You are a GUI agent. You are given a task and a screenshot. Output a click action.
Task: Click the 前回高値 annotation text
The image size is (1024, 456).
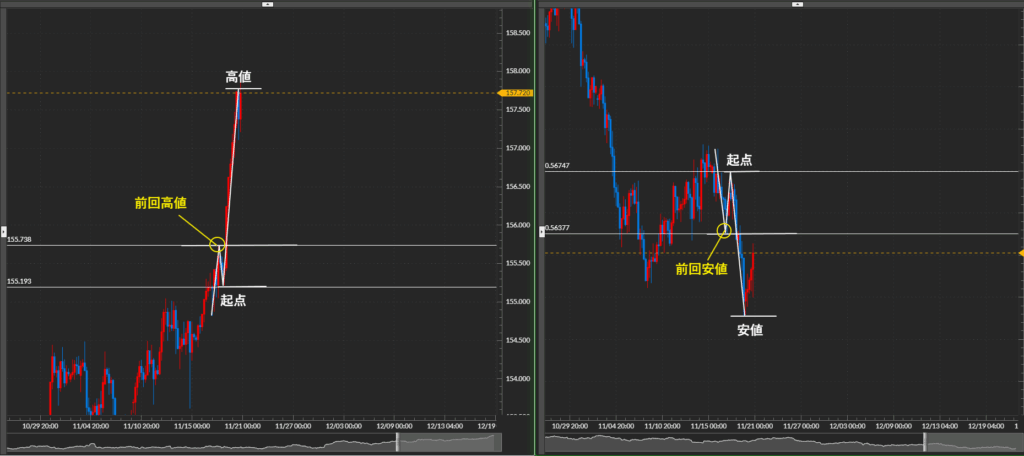(x=160, y=203)
